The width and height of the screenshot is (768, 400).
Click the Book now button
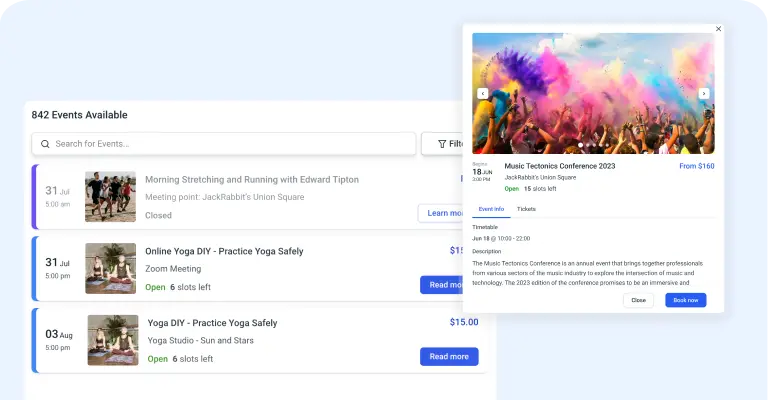686,300
